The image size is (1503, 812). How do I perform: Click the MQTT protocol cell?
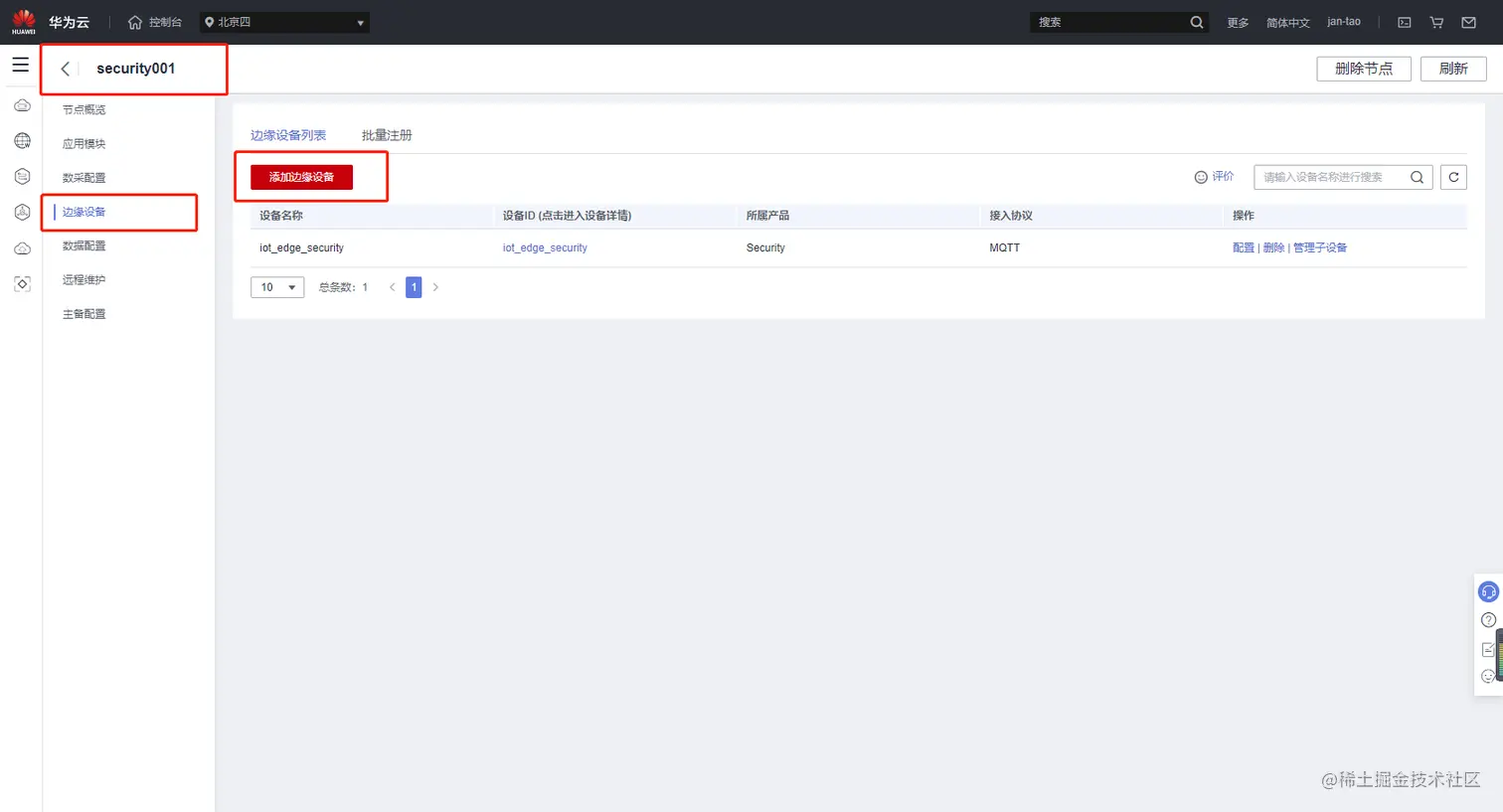click(1004, 247)
